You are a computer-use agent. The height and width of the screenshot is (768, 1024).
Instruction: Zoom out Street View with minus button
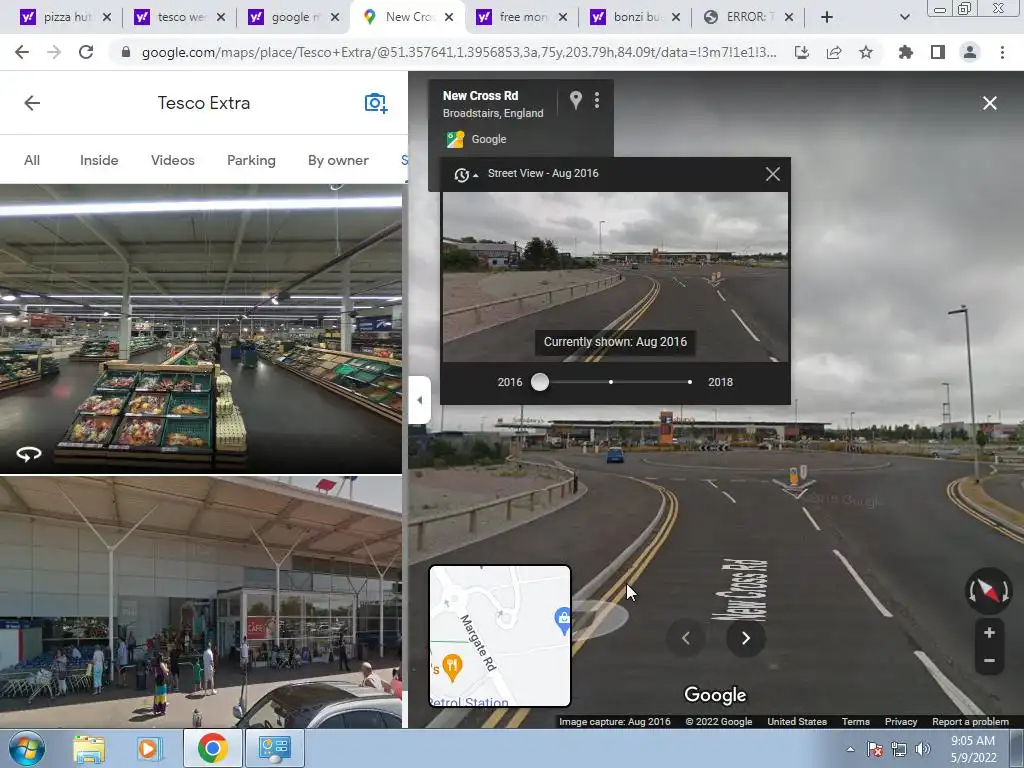coord(989,660)
